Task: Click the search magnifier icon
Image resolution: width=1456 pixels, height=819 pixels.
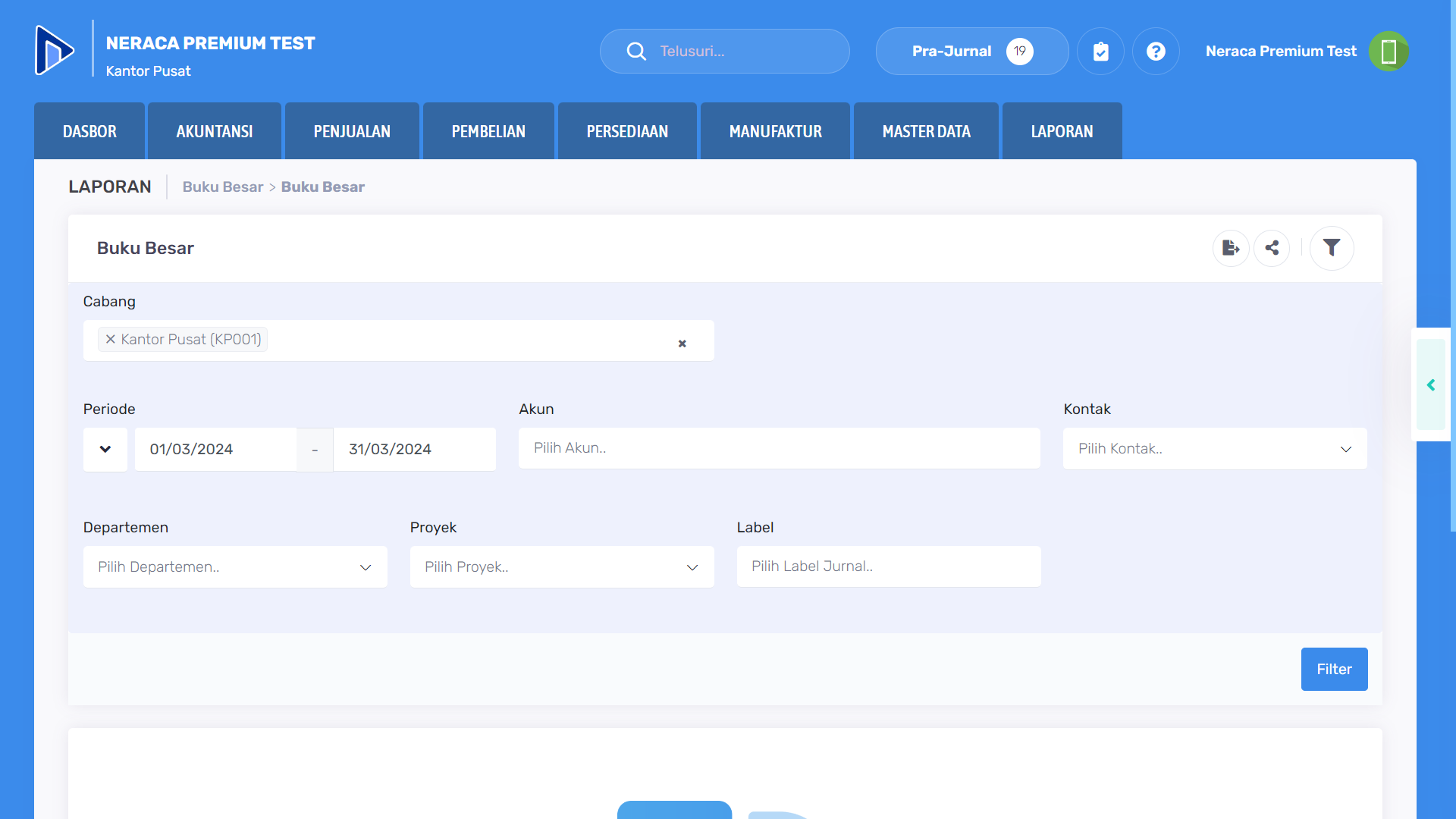Action: tap(636, 52)
